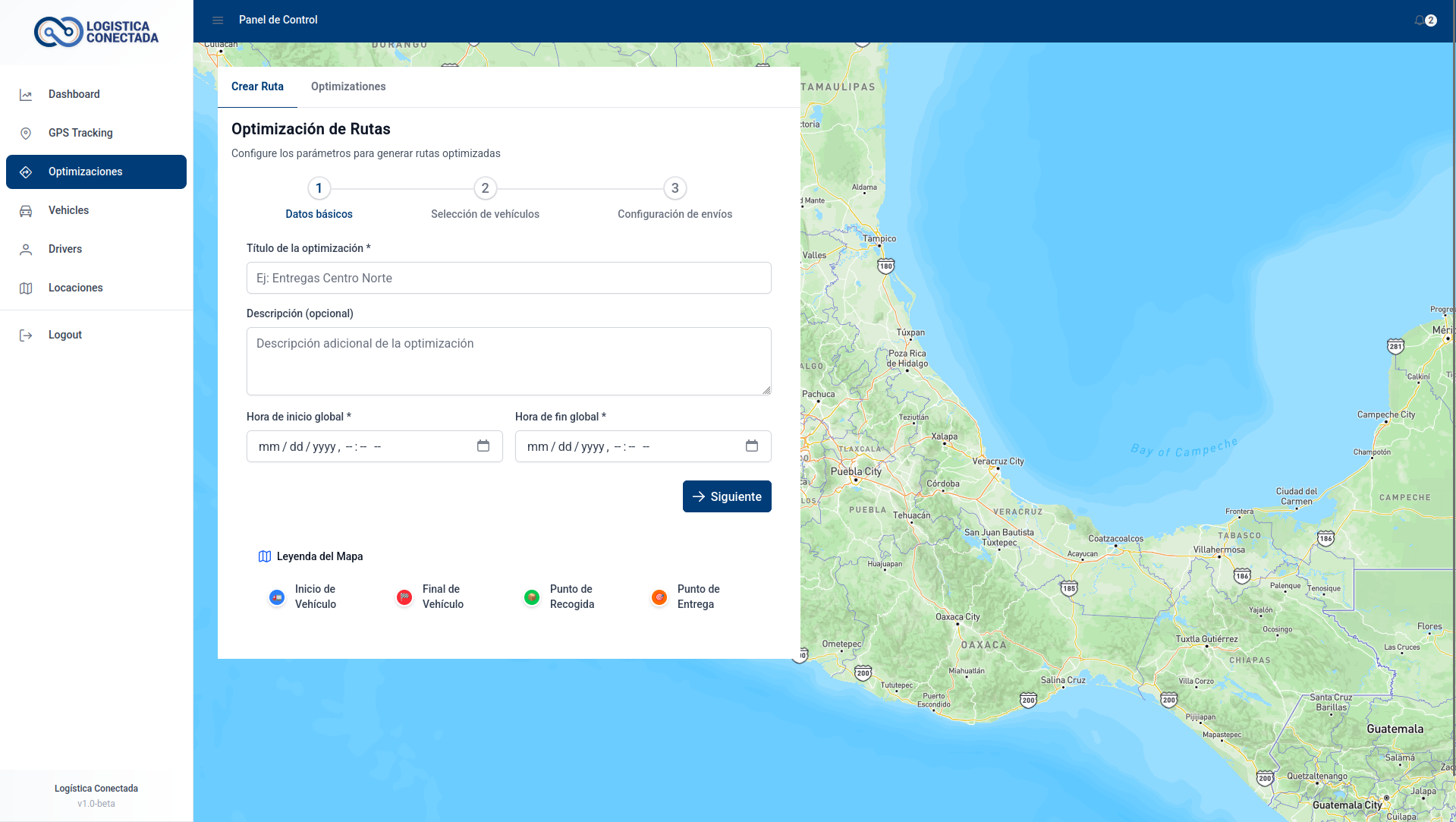This screenshot has width=1456, height=822.
Task: Open the 'Hora de inicio global' calendar picker
Action: point(483,446)
